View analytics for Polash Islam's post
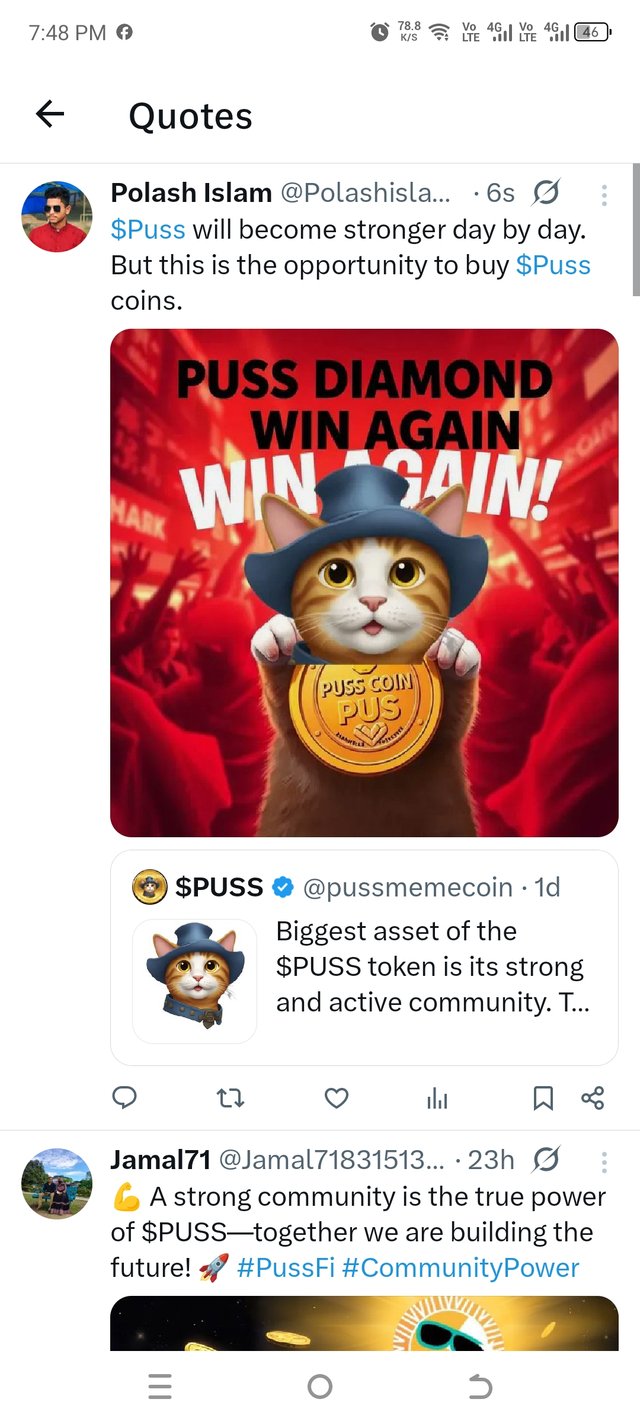This screenshot has height=1422, width=640. pos(437,1099)
